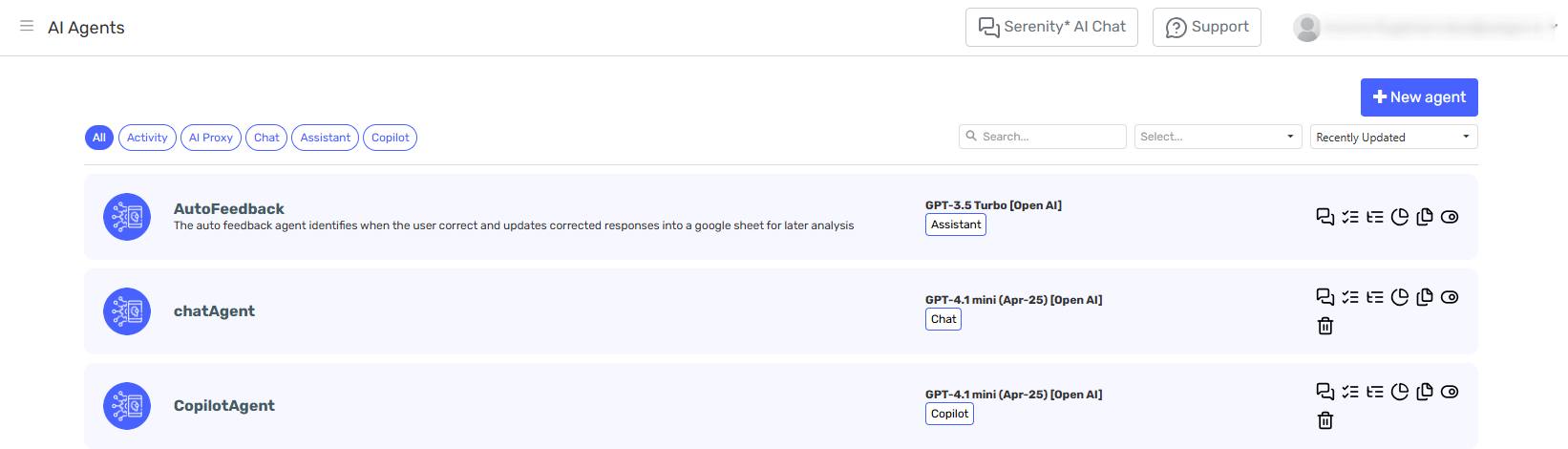The width and height of the screenshot is (1568, 449).
Task: Select the Copilot filter tab
Action: point(390,138)
